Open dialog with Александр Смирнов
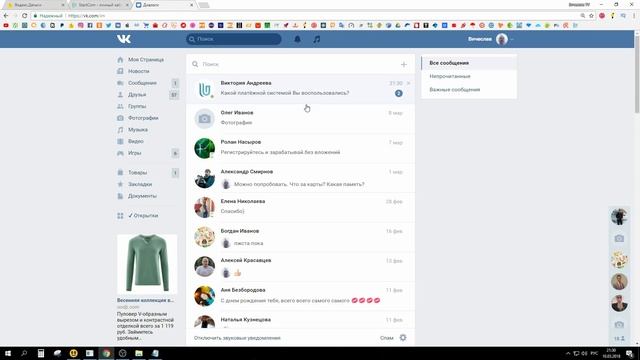This screenshot has height=360, width=640. pyautogui.click(x=300, y=178)
